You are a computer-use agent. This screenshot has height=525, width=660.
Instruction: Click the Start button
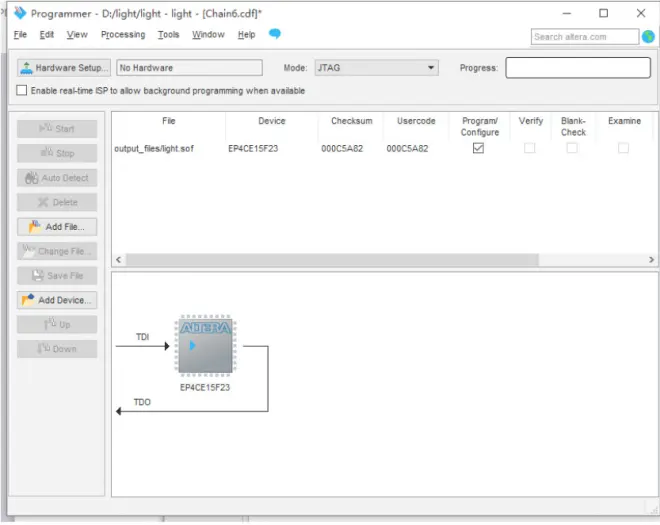[x=57, y=128]
